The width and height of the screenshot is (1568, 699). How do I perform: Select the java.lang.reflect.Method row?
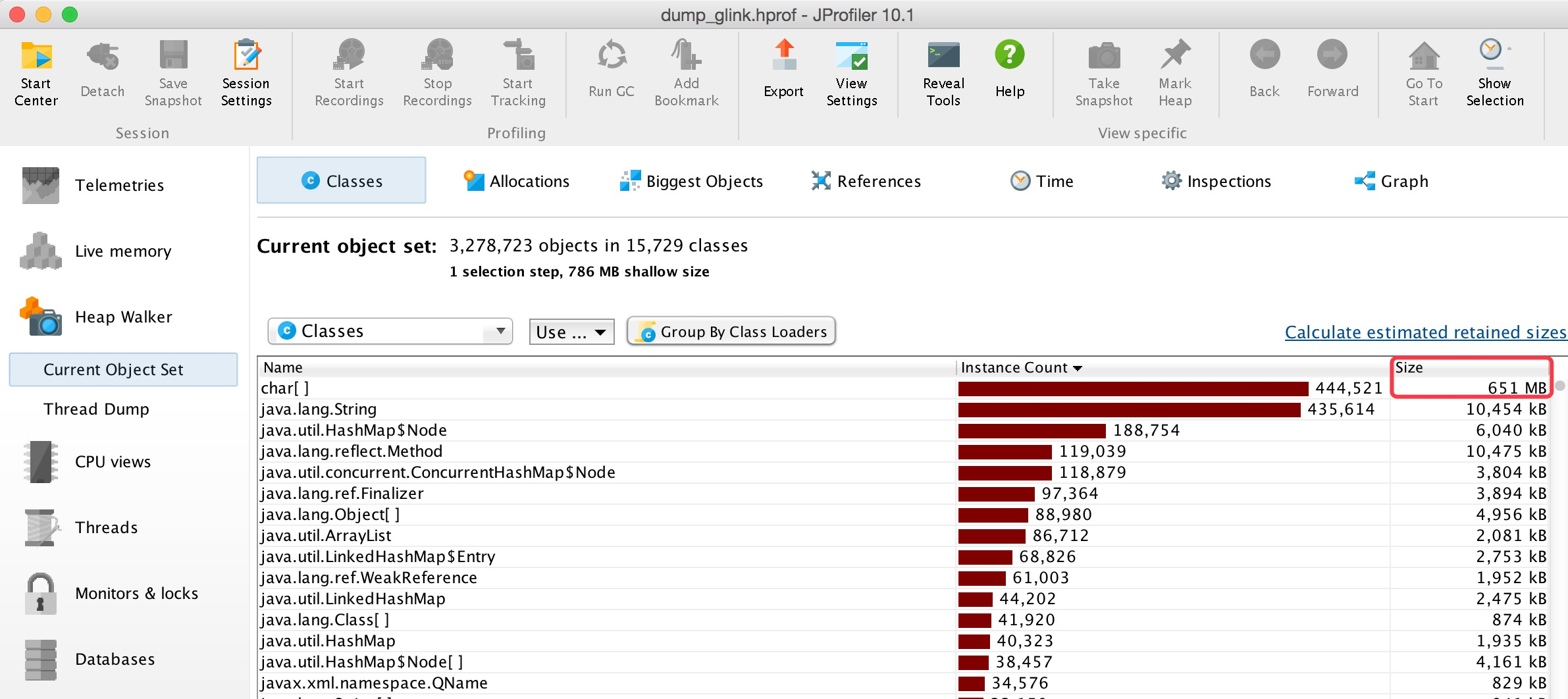pos(903,452)
